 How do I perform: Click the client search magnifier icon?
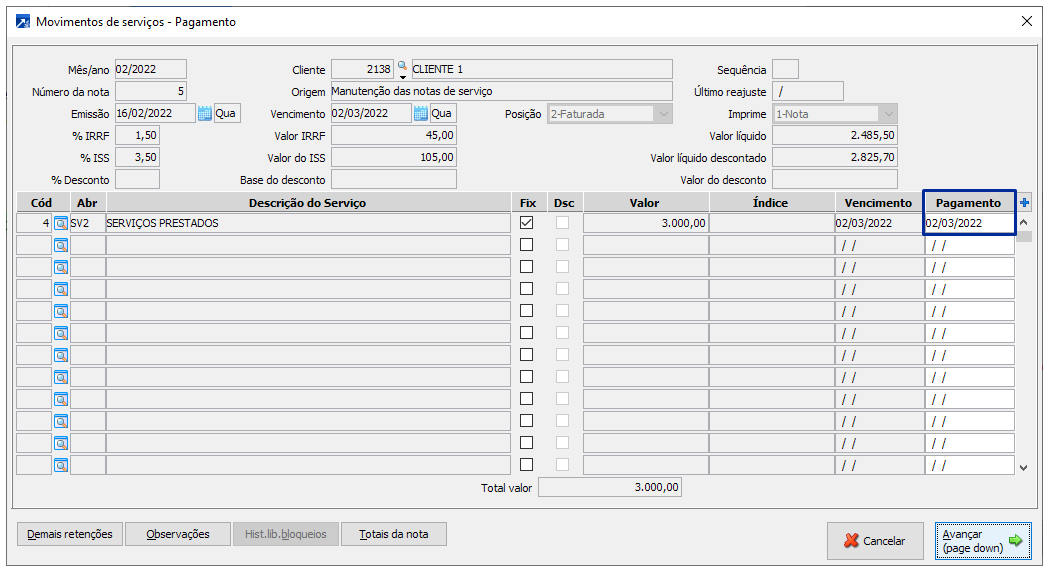pyautogui.click(x=402, y=69)
